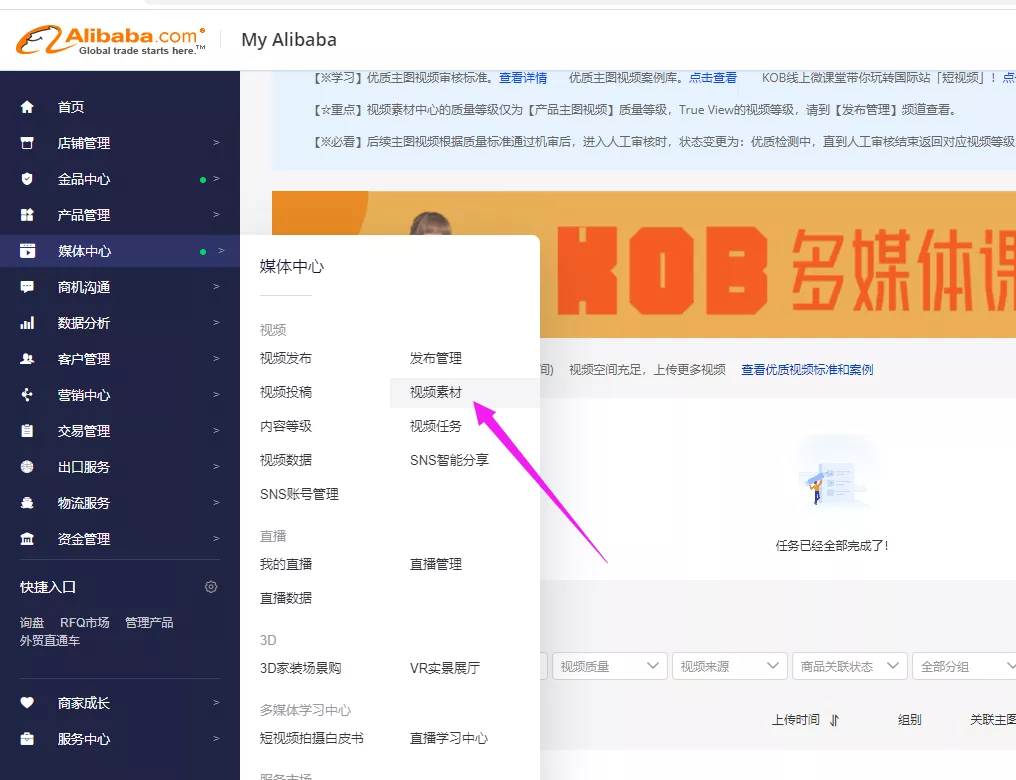Click the shield icon beside 金品中心
The image size is (1016, 780).
click(27, 179)
